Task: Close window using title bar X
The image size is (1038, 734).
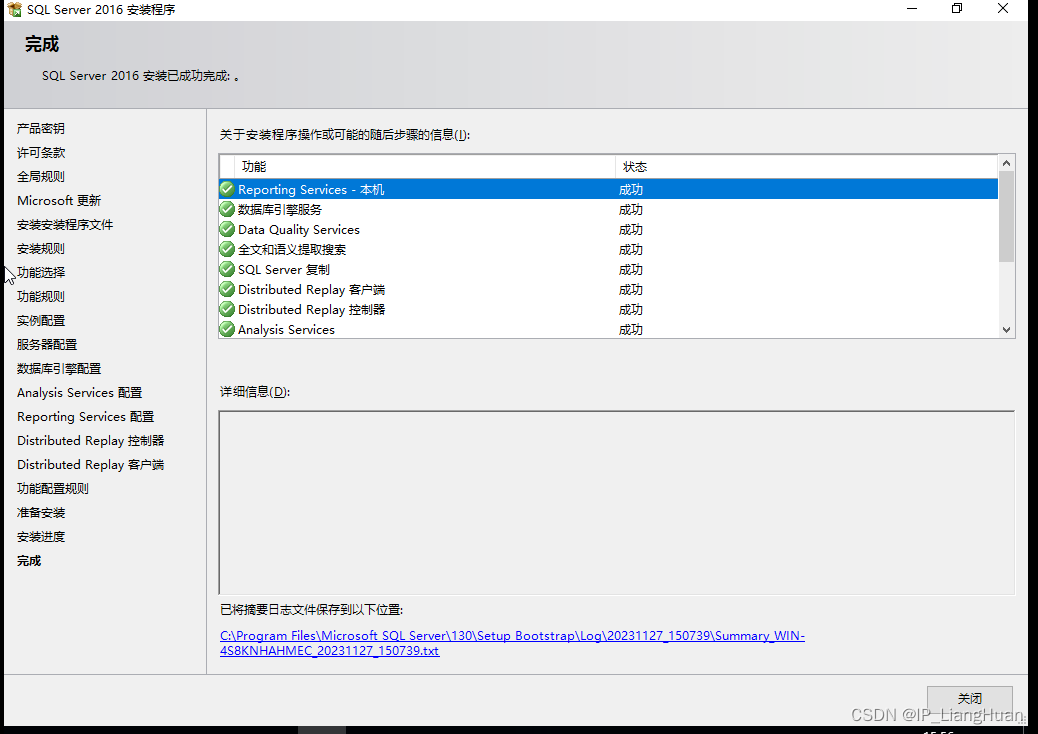Action: (x=1003, y=9)
